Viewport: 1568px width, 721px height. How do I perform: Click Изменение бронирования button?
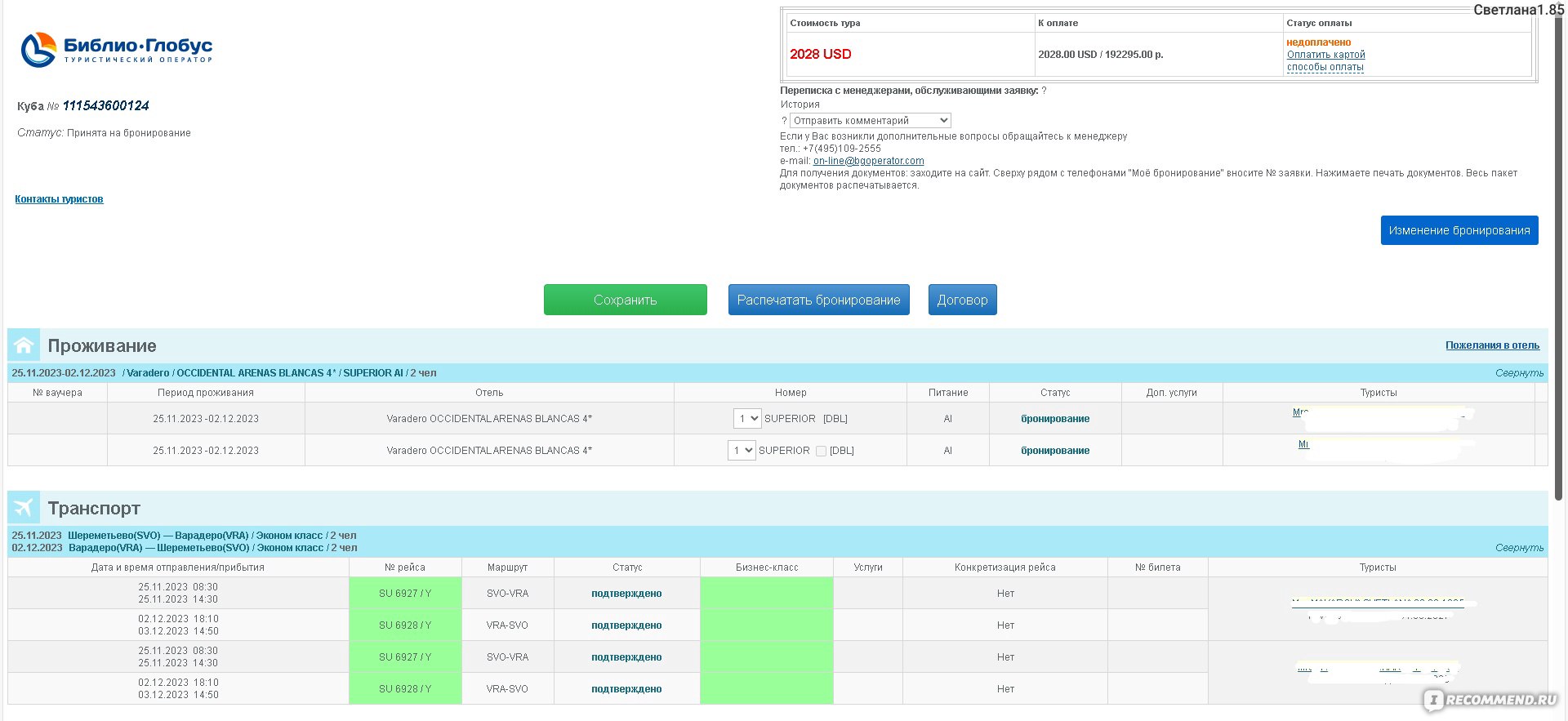tap(1459, 230)
